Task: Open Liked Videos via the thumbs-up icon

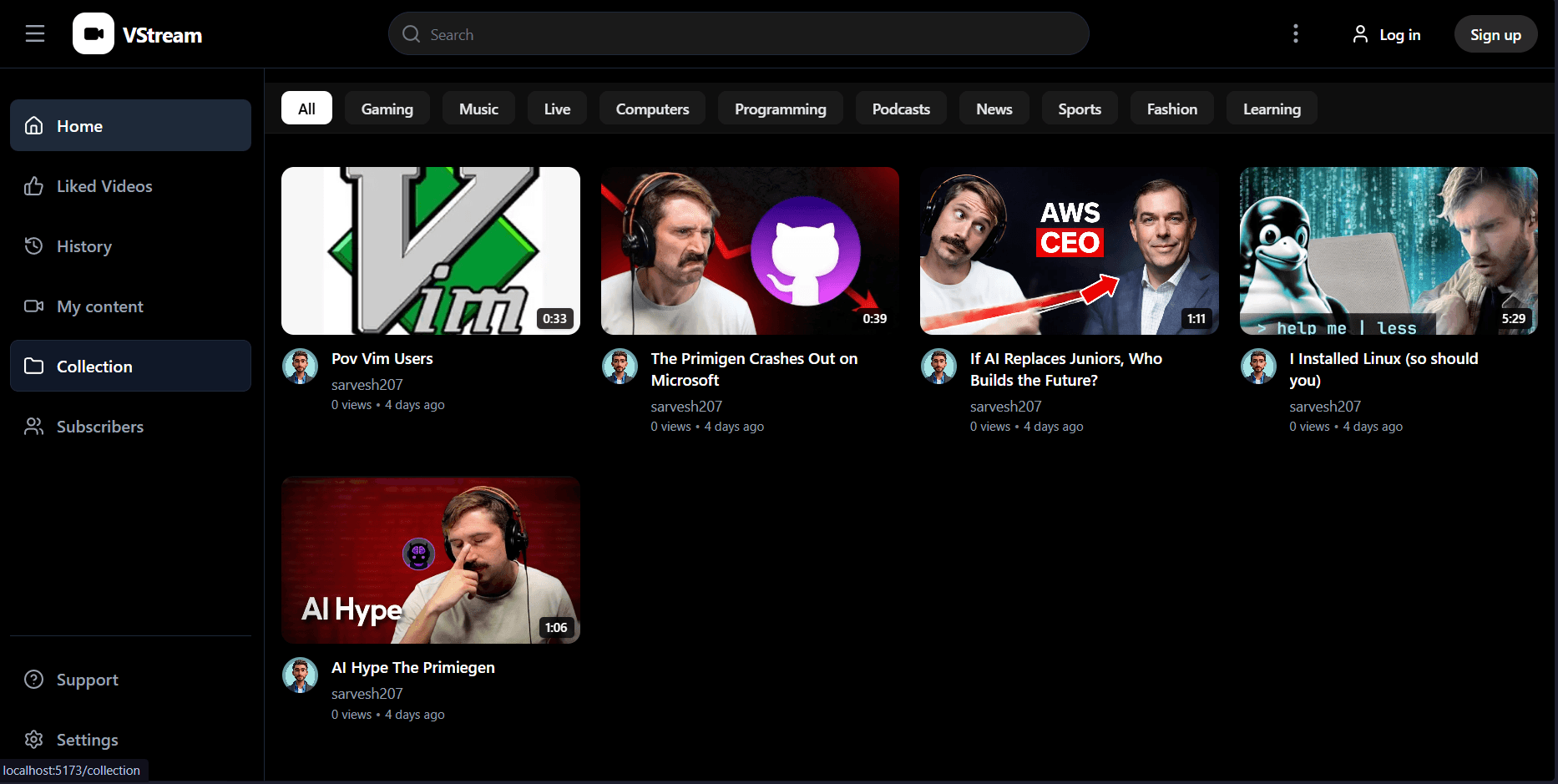Action: tap(33, 185)
